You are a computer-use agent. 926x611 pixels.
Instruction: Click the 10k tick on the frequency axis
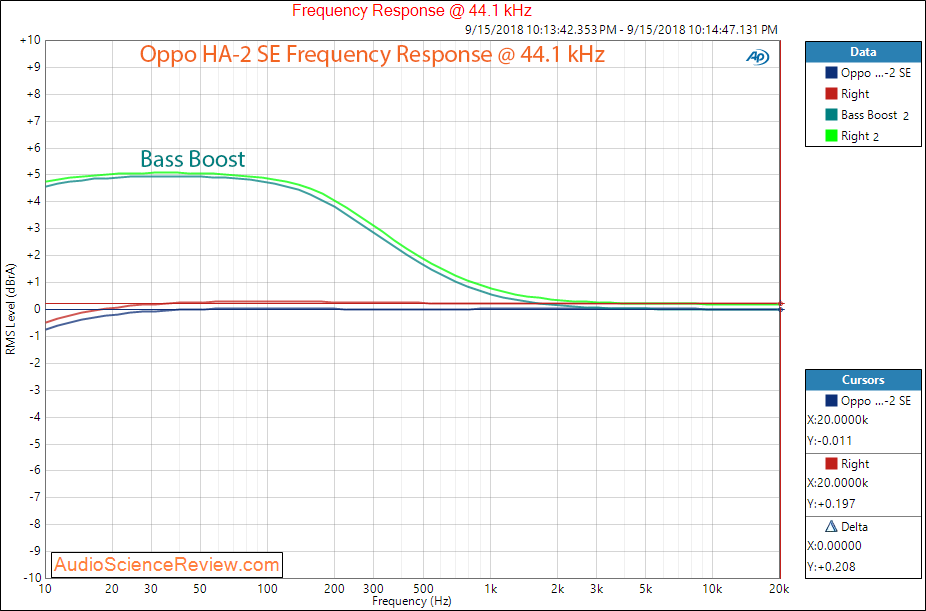(x=712, y=589)
